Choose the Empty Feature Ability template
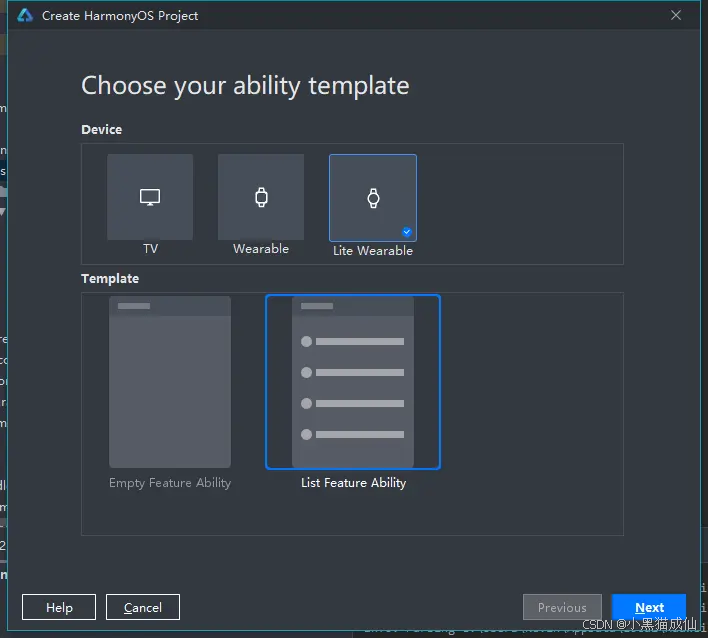The width and height of the screenshot is (708, 638). pyautogui.click(x=170, y=382)
